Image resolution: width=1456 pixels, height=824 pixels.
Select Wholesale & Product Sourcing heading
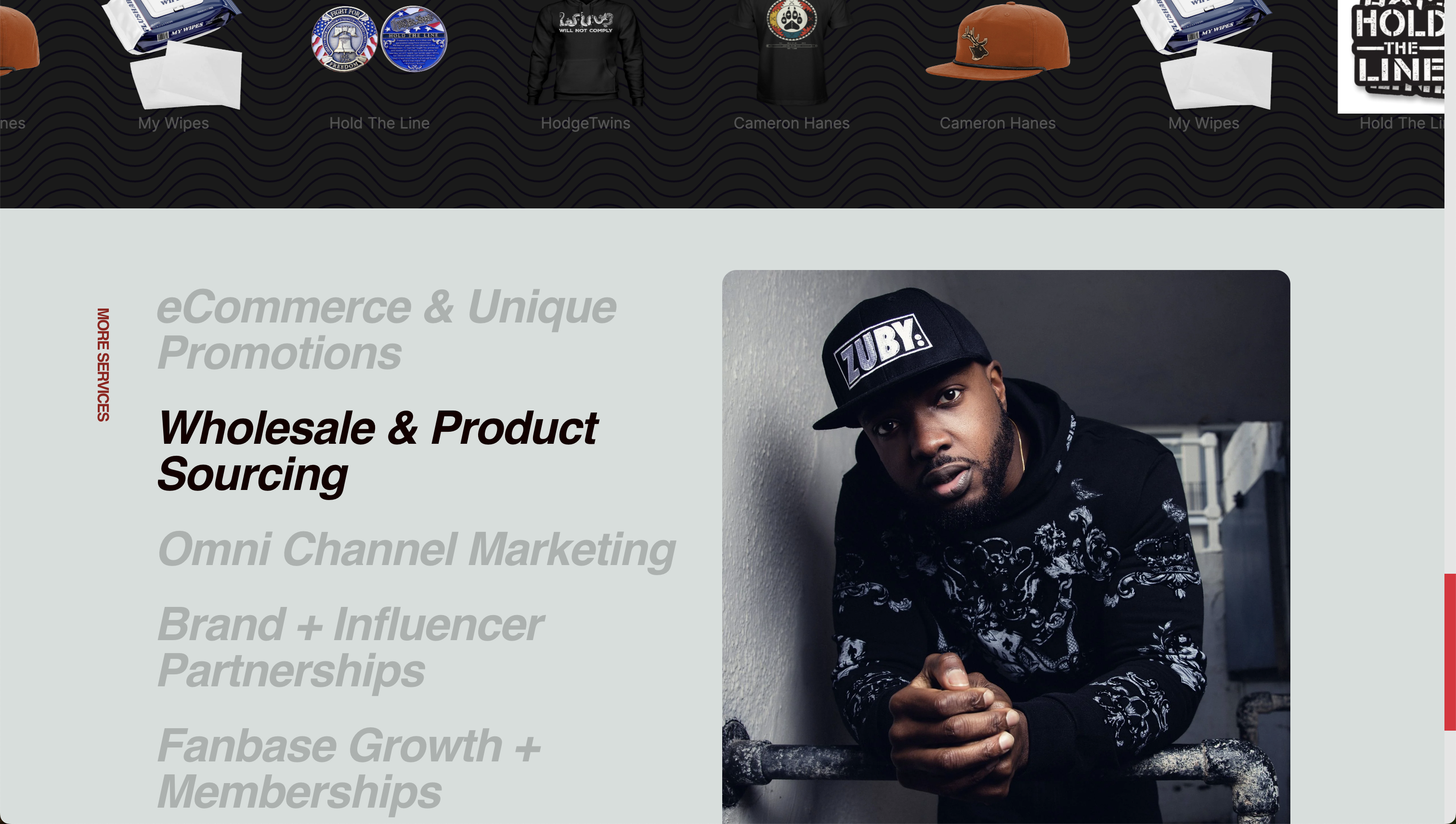coord(377,451)
